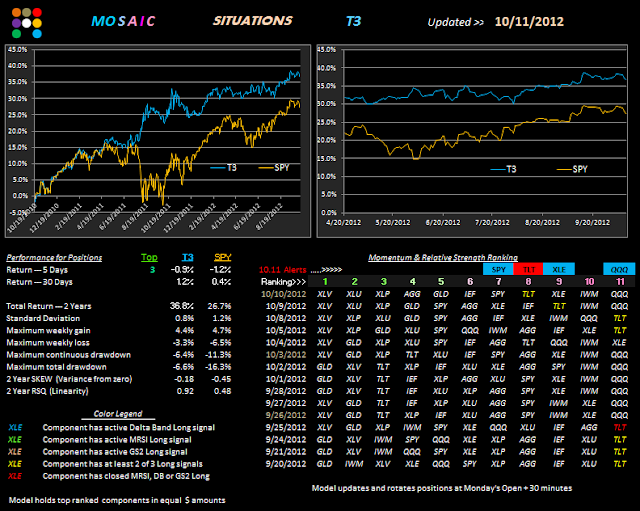Click yellow TLT in the 10/10/2012 row
Screen dimensions: 640x511
tap(528, 294)
